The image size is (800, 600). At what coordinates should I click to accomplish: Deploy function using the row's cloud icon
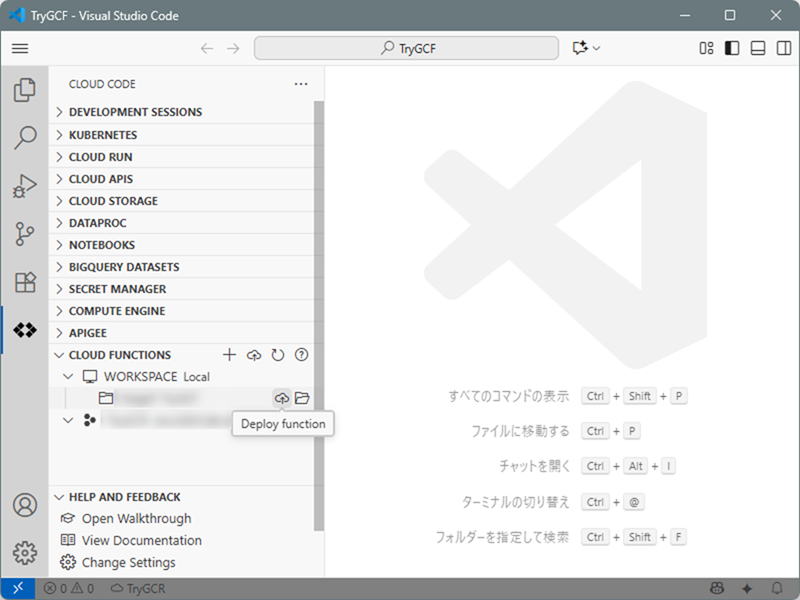282,398
